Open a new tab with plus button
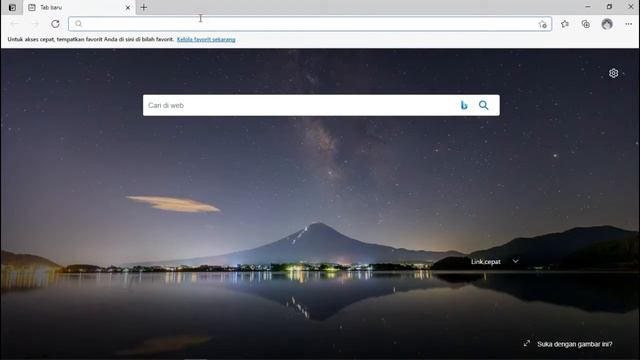 [144, 7]
